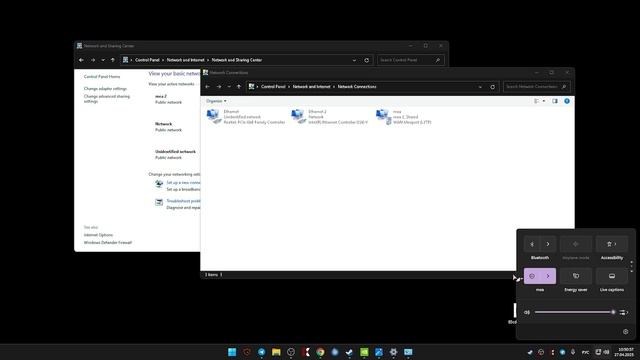Toggle Bluetooth in quick settings
Screen dimensions: 640x360
pos(532,244)
